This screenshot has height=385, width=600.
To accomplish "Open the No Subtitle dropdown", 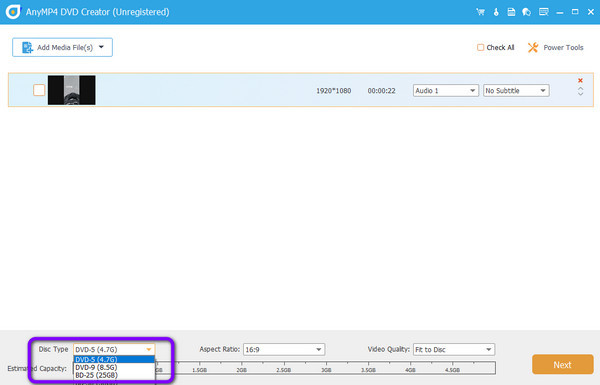I will point(516,91).
